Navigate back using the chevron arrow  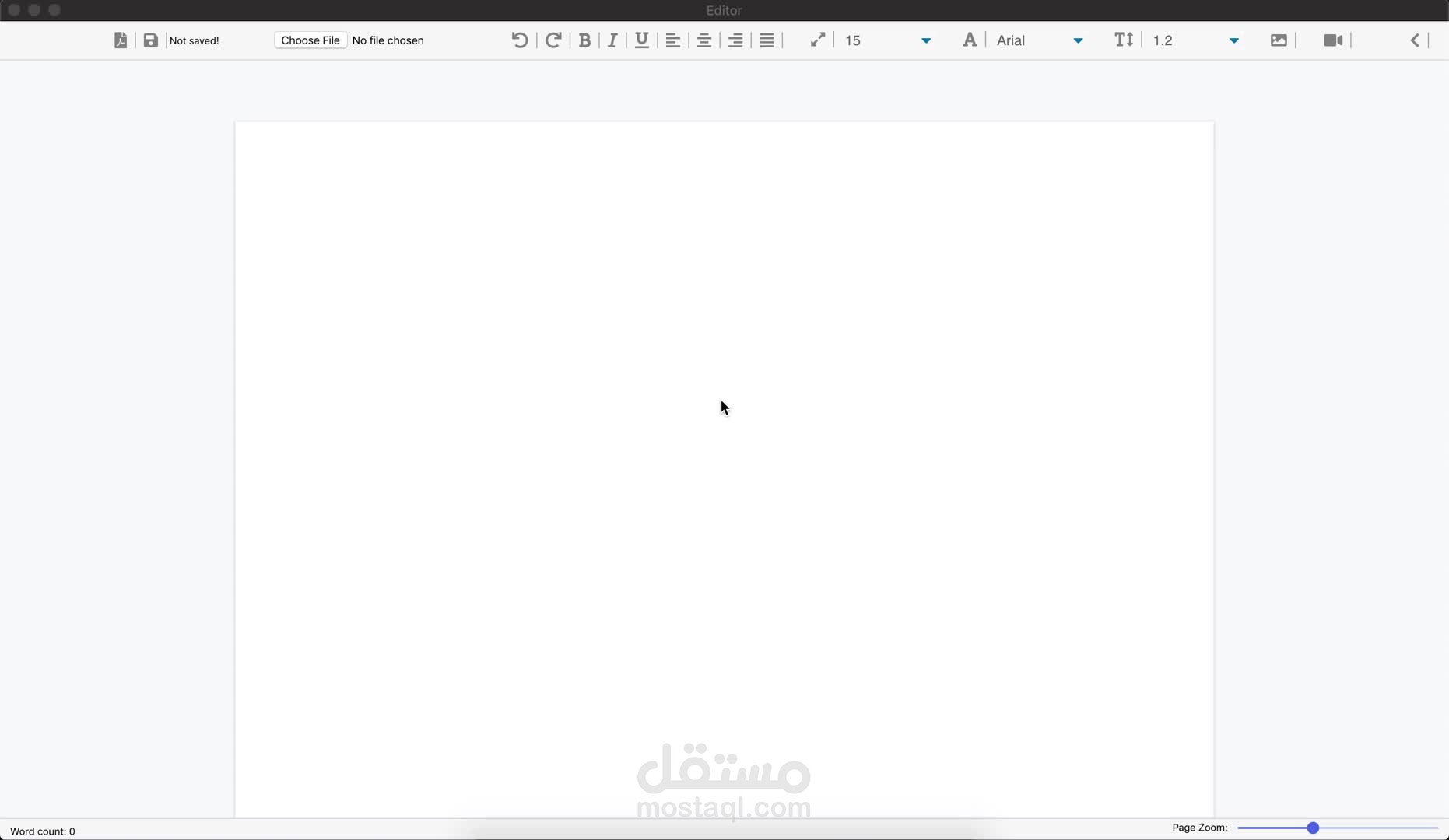tap(1415, 40)
